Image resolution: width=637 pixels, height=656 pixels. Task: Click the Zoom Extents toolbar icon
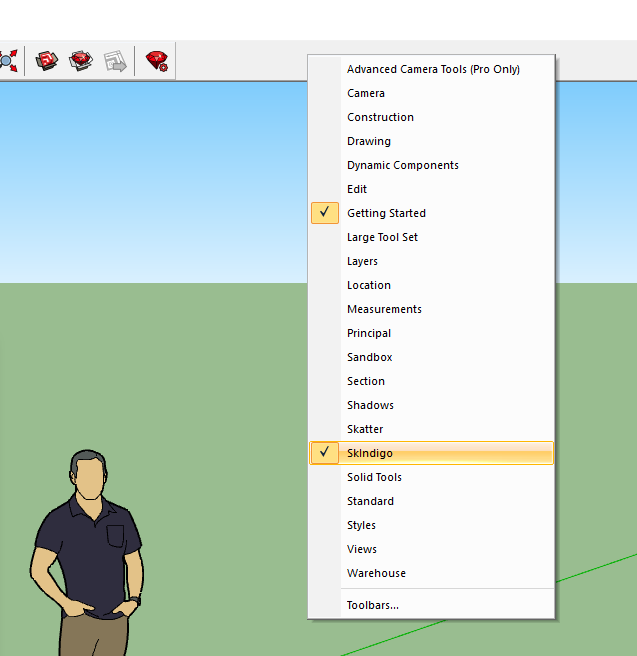[8, 61]
